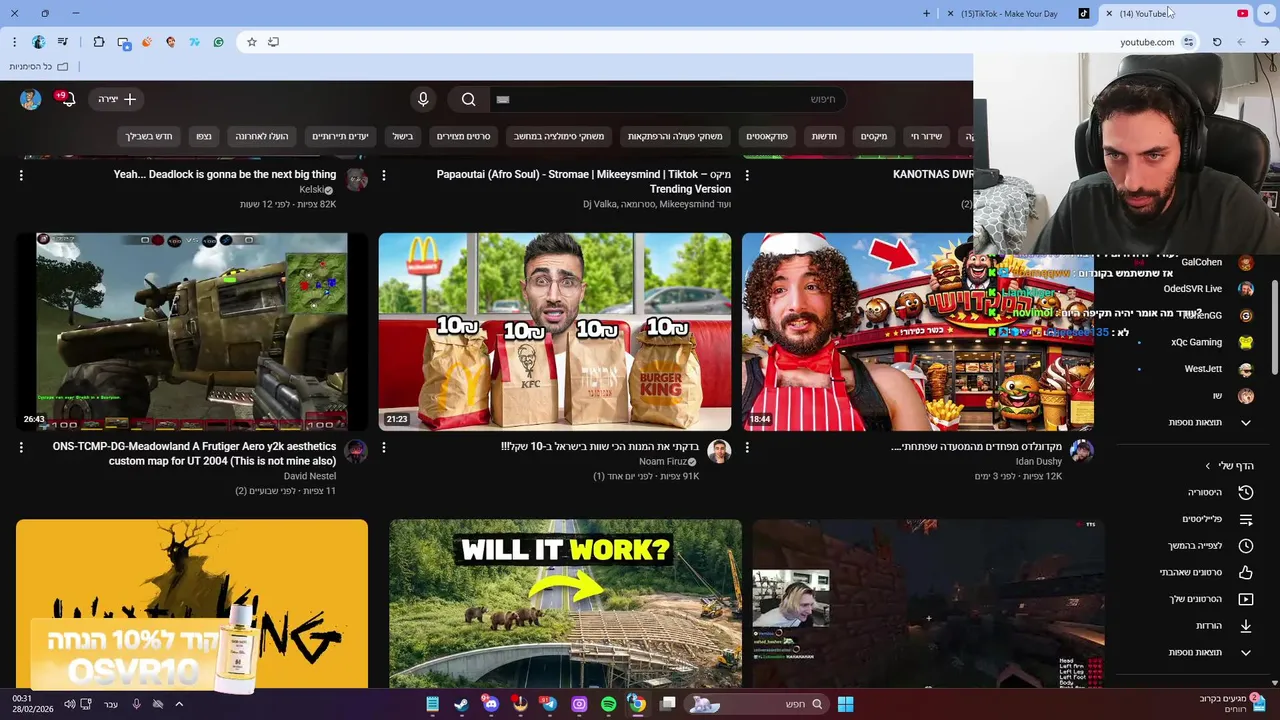Open Watch Later in the sidebar
Screen dimensions: 1280x720
(1210, 546)
